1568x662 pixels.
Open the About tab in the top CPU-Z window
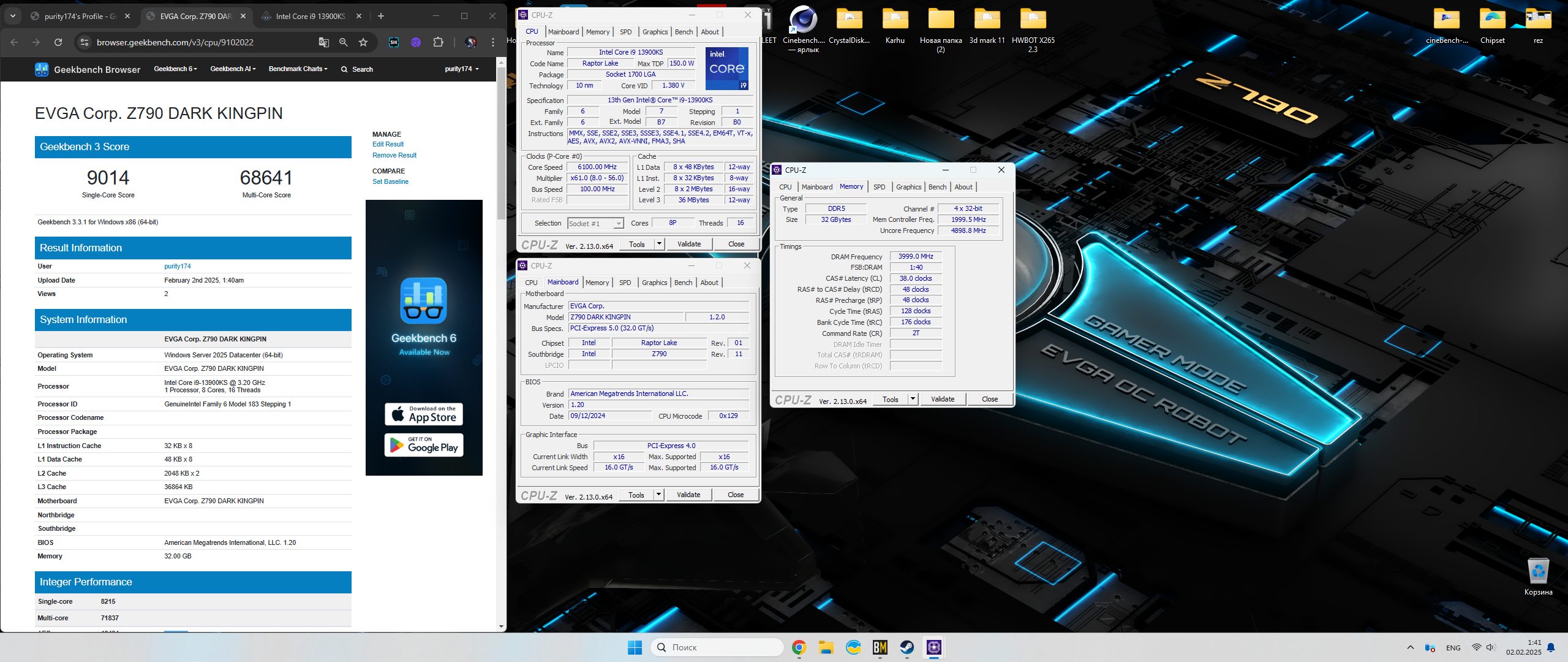(710, 32)
